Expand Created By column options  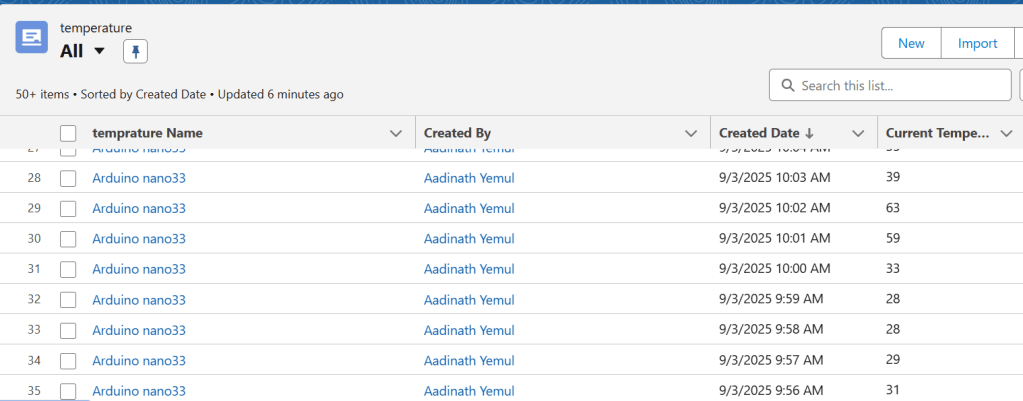coord(690,133)
